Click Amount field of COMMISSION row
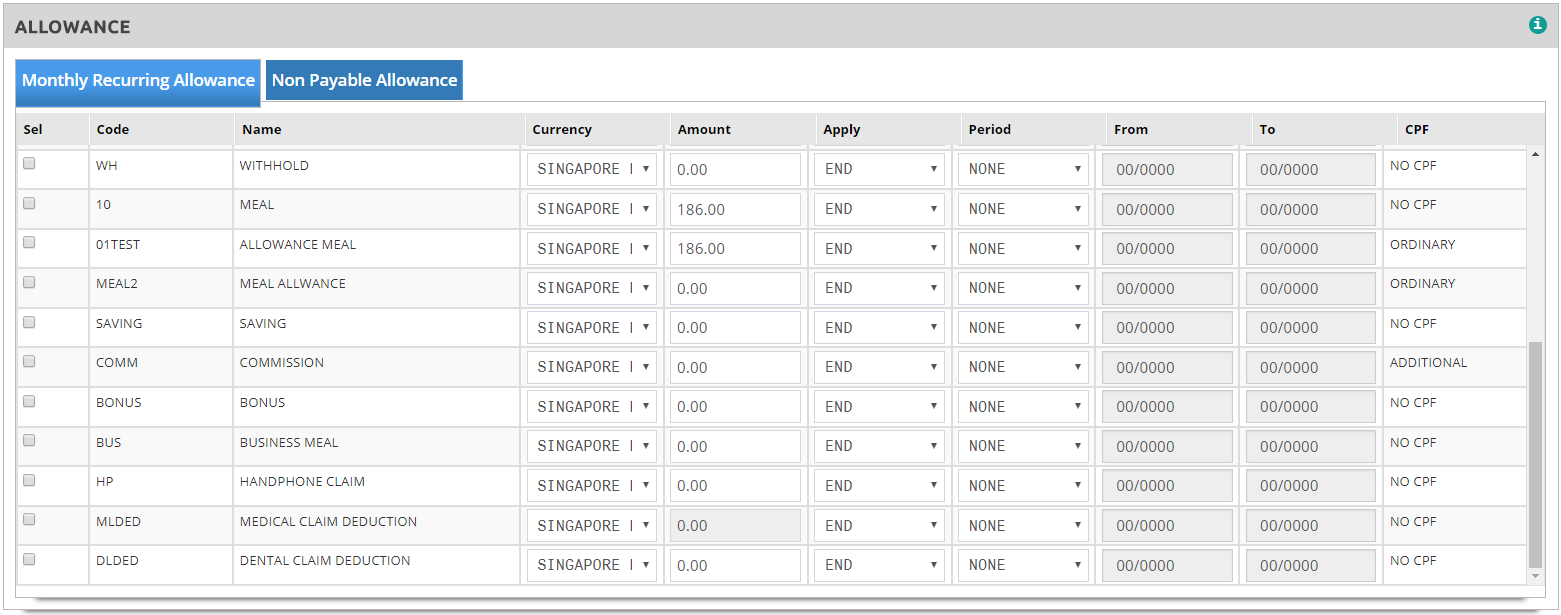Screen dimensions: 1561x615 (x=735, y=368)
